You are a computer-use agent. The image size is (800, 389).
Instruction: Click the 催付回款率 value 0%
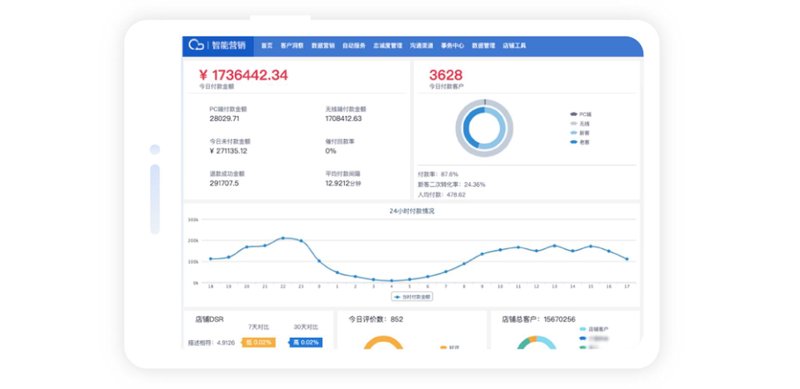click(331, 151)
